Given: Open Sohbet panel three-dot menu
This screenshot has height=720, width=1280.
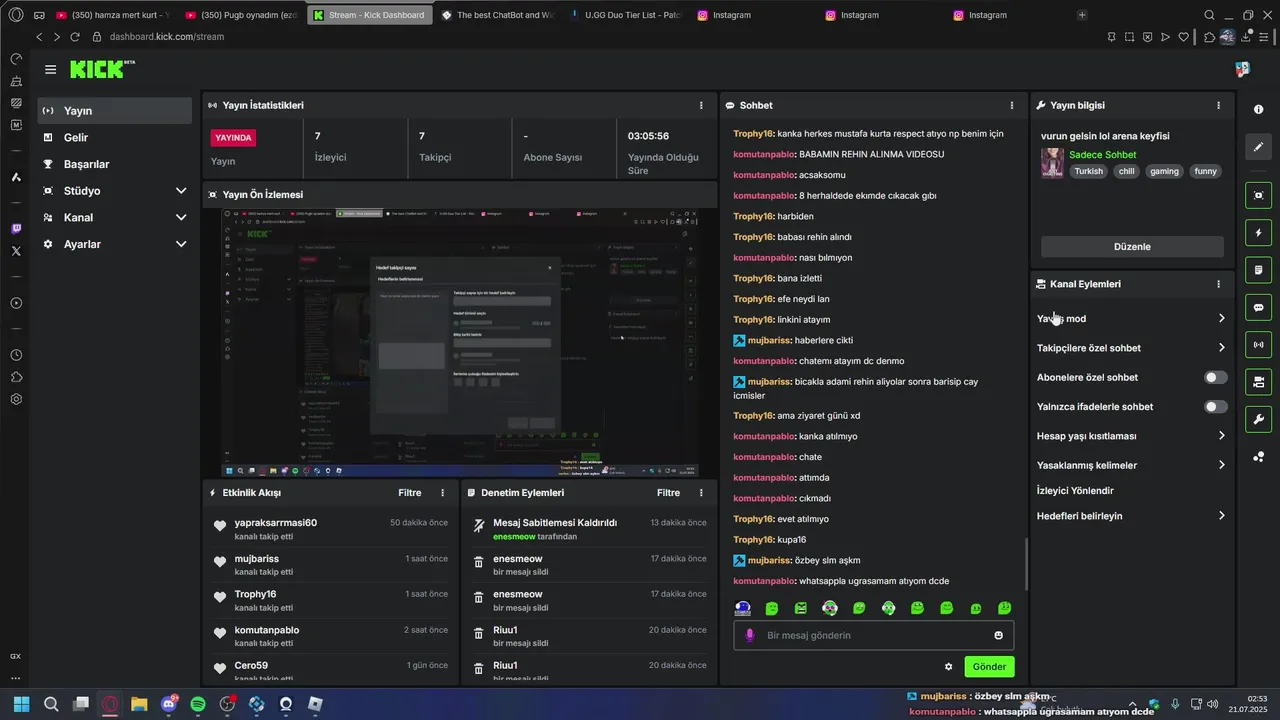Looking at the screenshot, I should (x=1012, y=105).
